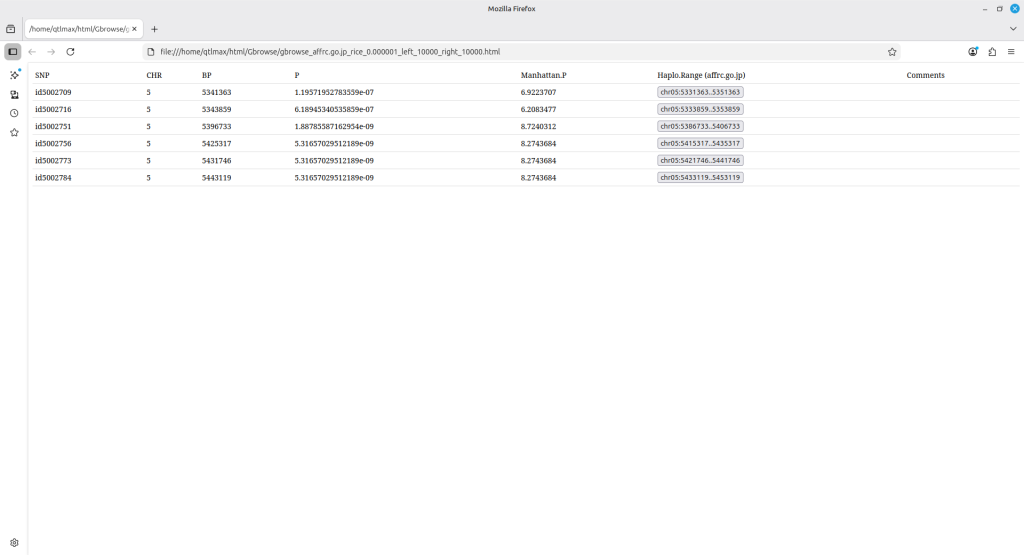Click the chr05:5386733..5406733 range button
The width and height of the screenshot is (1024, 555).
coord(700,126)
